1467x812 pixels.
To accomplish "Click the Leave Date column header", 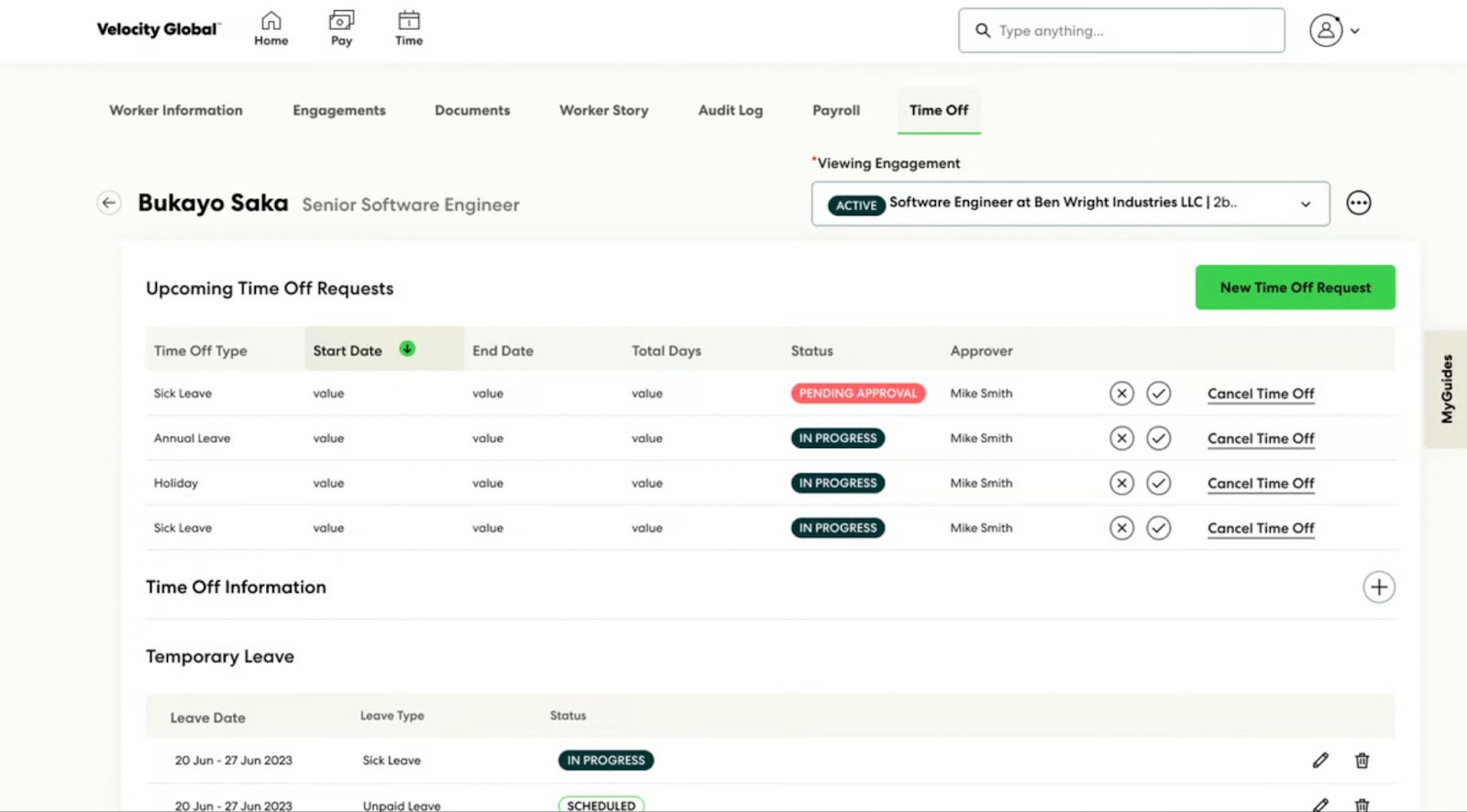I will pyautogui.click(x=207, y=718).
